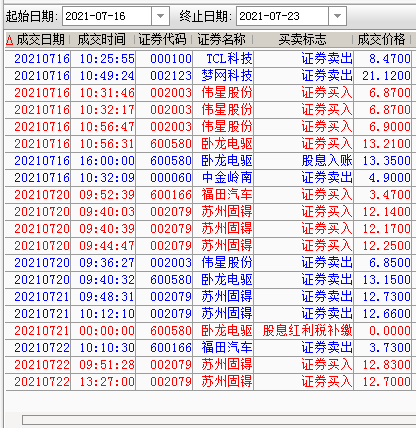Viewport: 416px width, 428px height.
Task: Click the time cell 13:27:00
Action: point(103,382)
